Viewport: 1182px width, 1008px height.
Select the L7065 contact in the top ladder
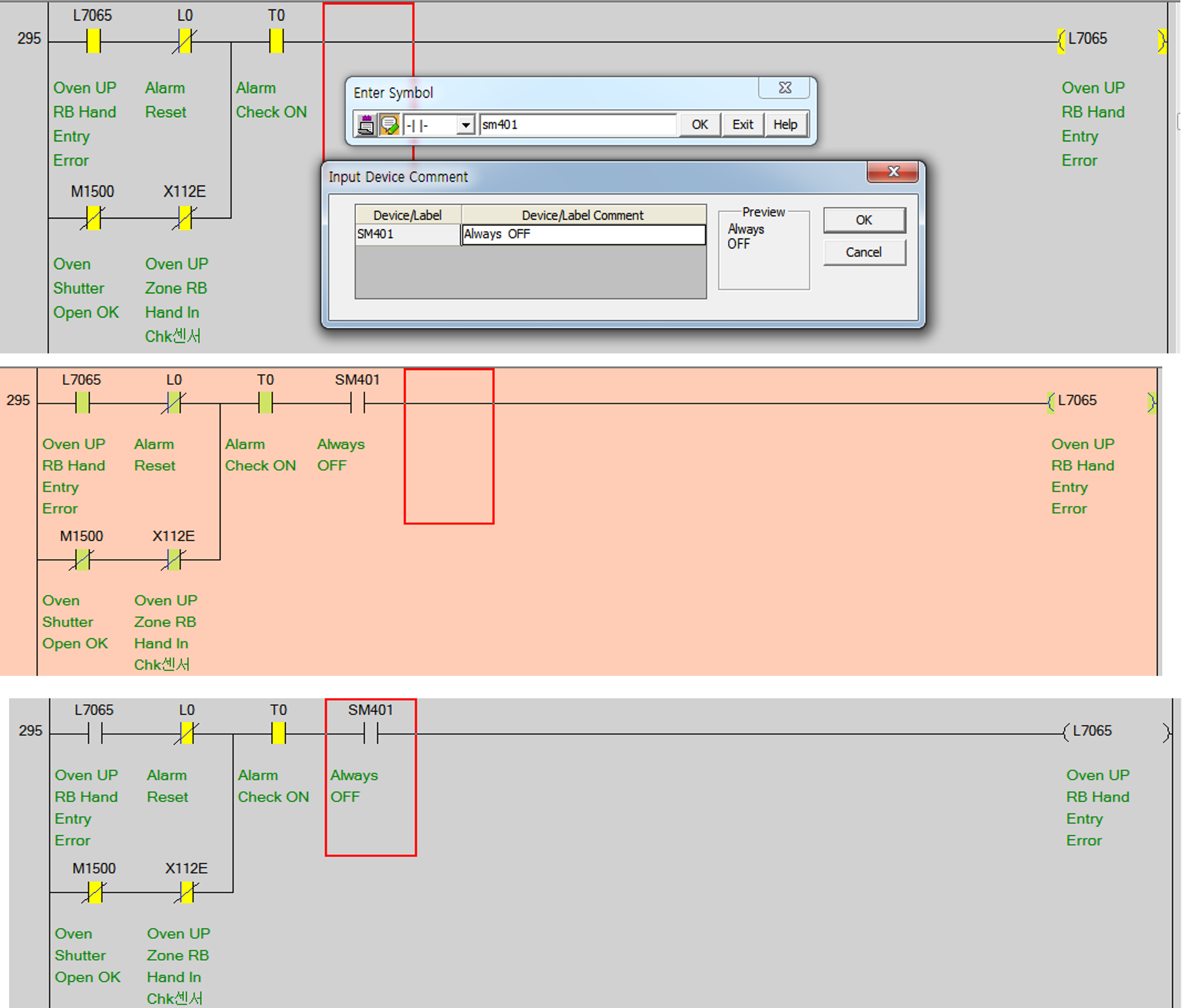pos(93,41)
